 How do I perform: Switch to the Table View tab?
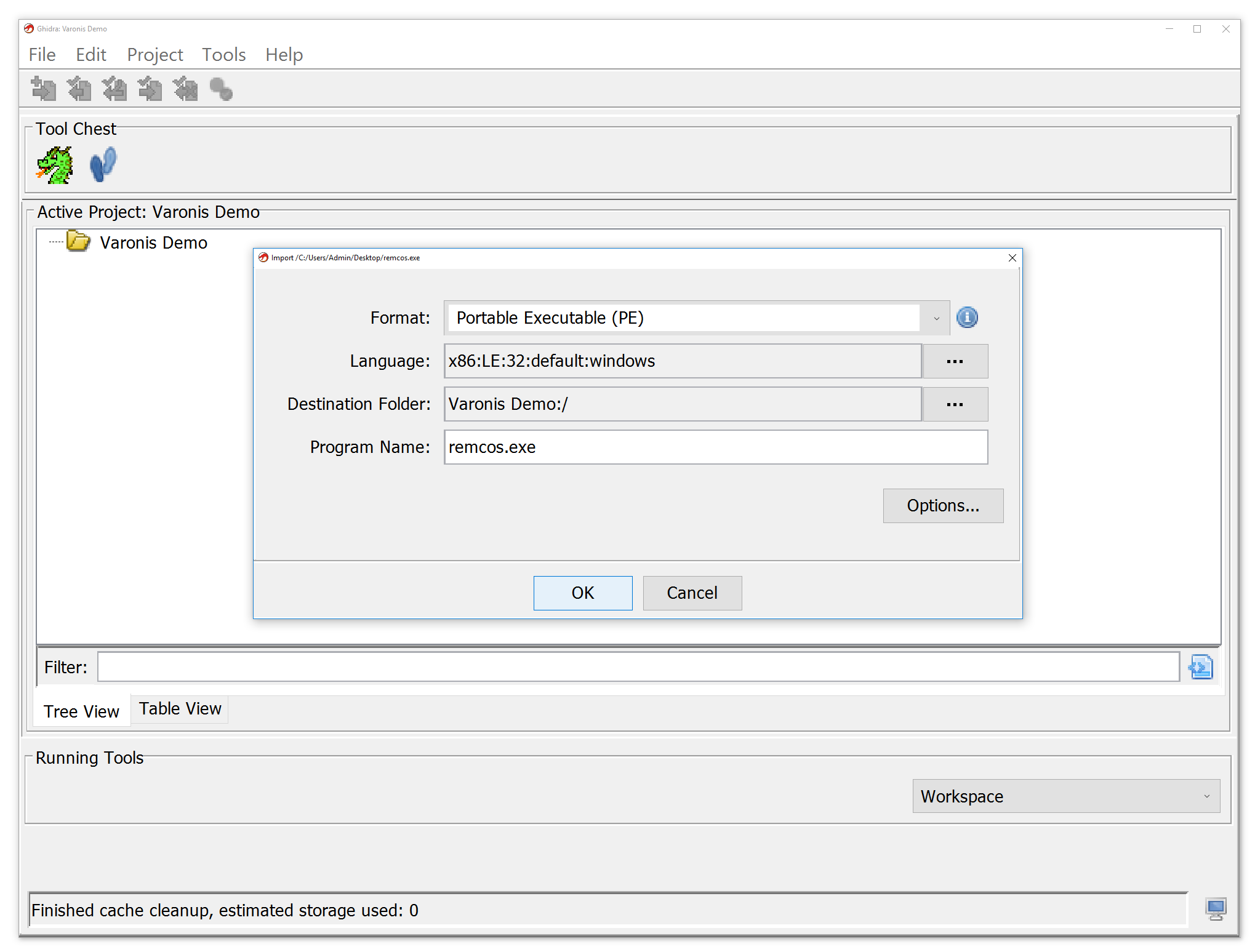(x=179, y=709)
